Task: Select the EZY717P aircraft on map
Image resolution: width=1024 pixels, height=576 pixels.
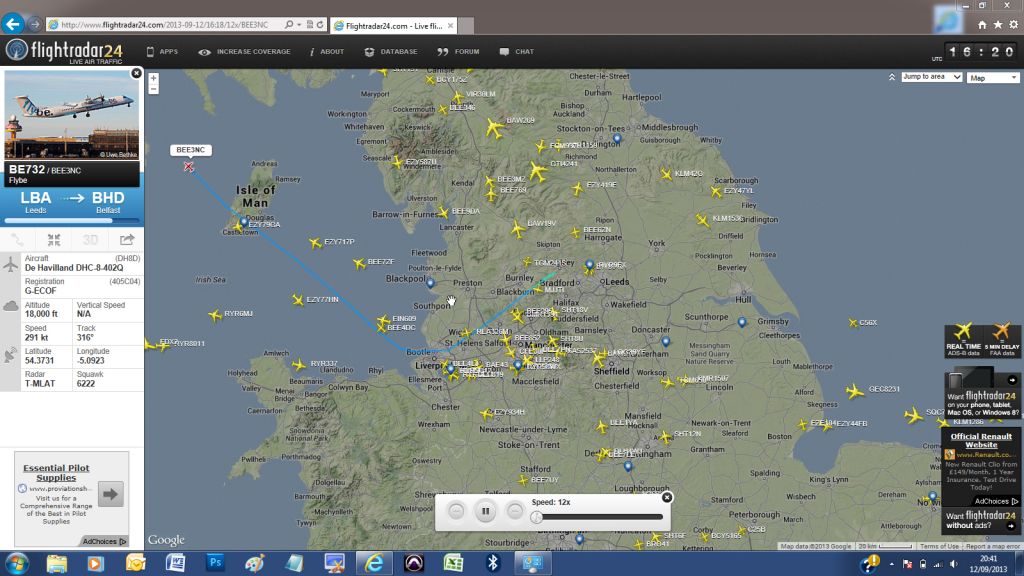Action: 315,243
